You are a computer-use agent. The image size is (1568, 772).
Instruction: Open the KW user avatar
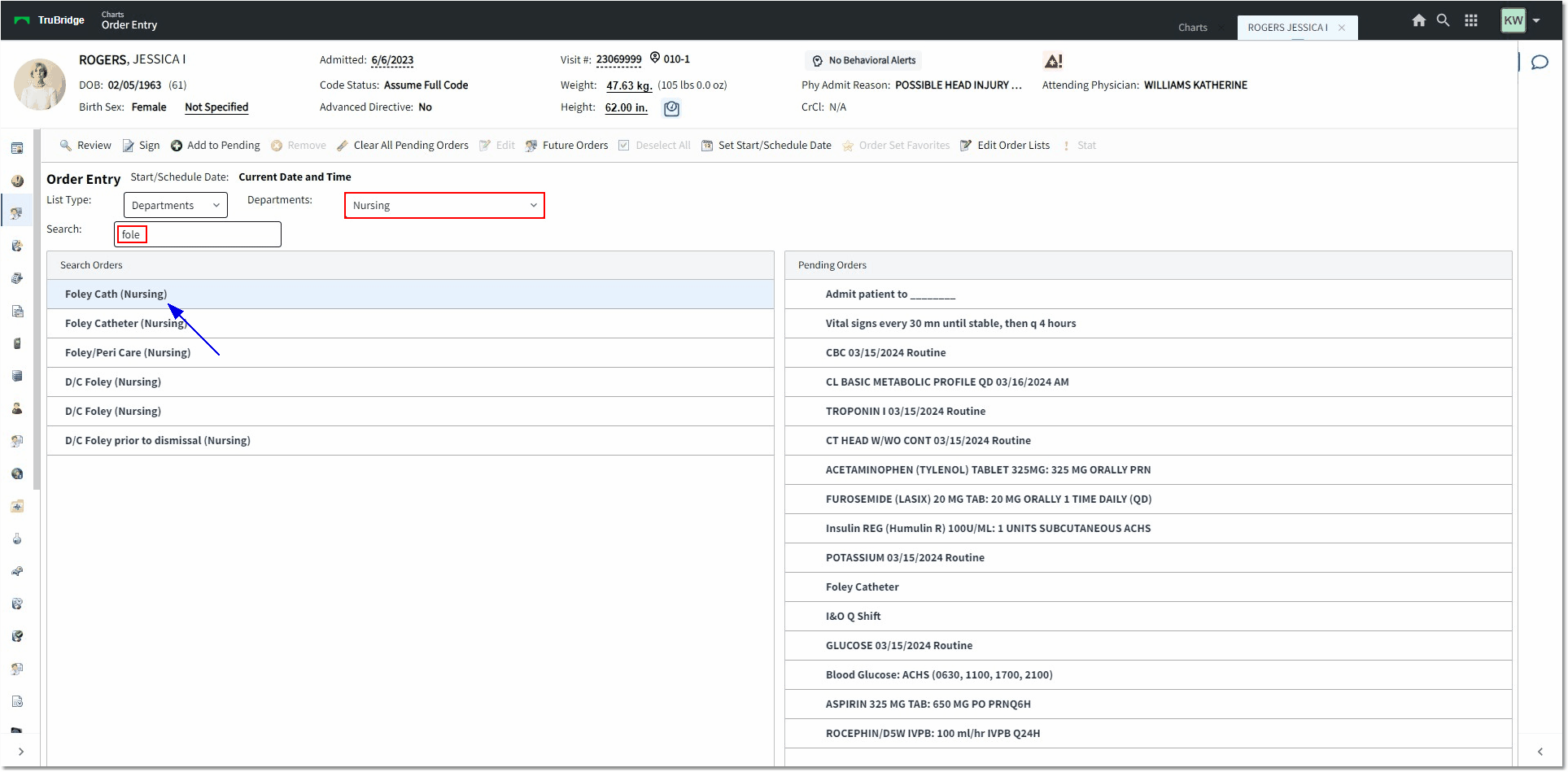click(x=1513, y=20)
